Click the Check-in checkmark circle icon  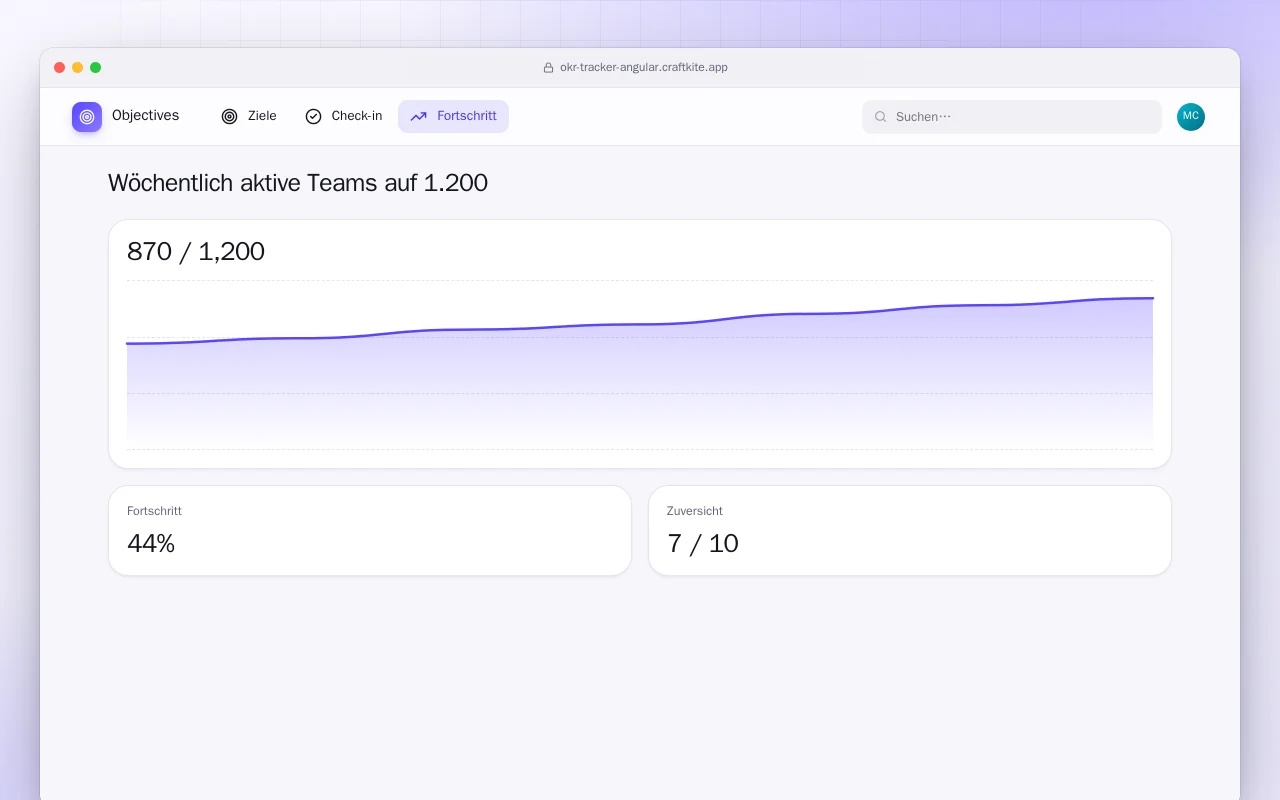click(x=313, y=116)
